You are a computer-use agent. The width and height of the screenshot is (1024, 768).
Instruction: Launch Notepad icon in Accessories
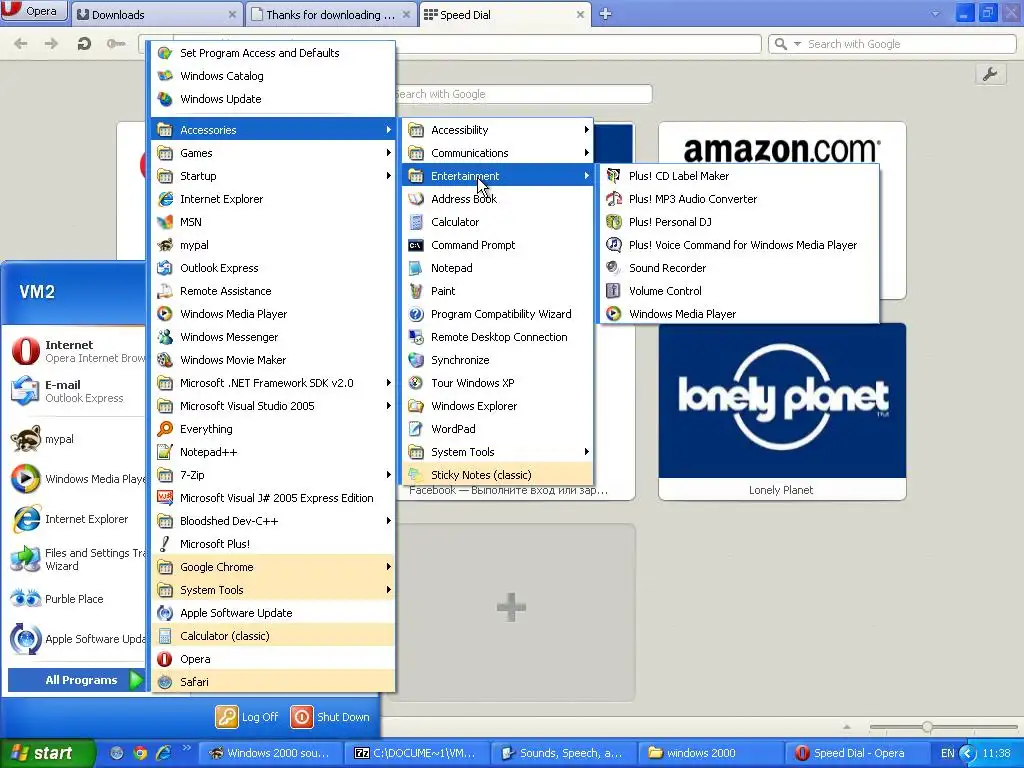click(415, 268)
